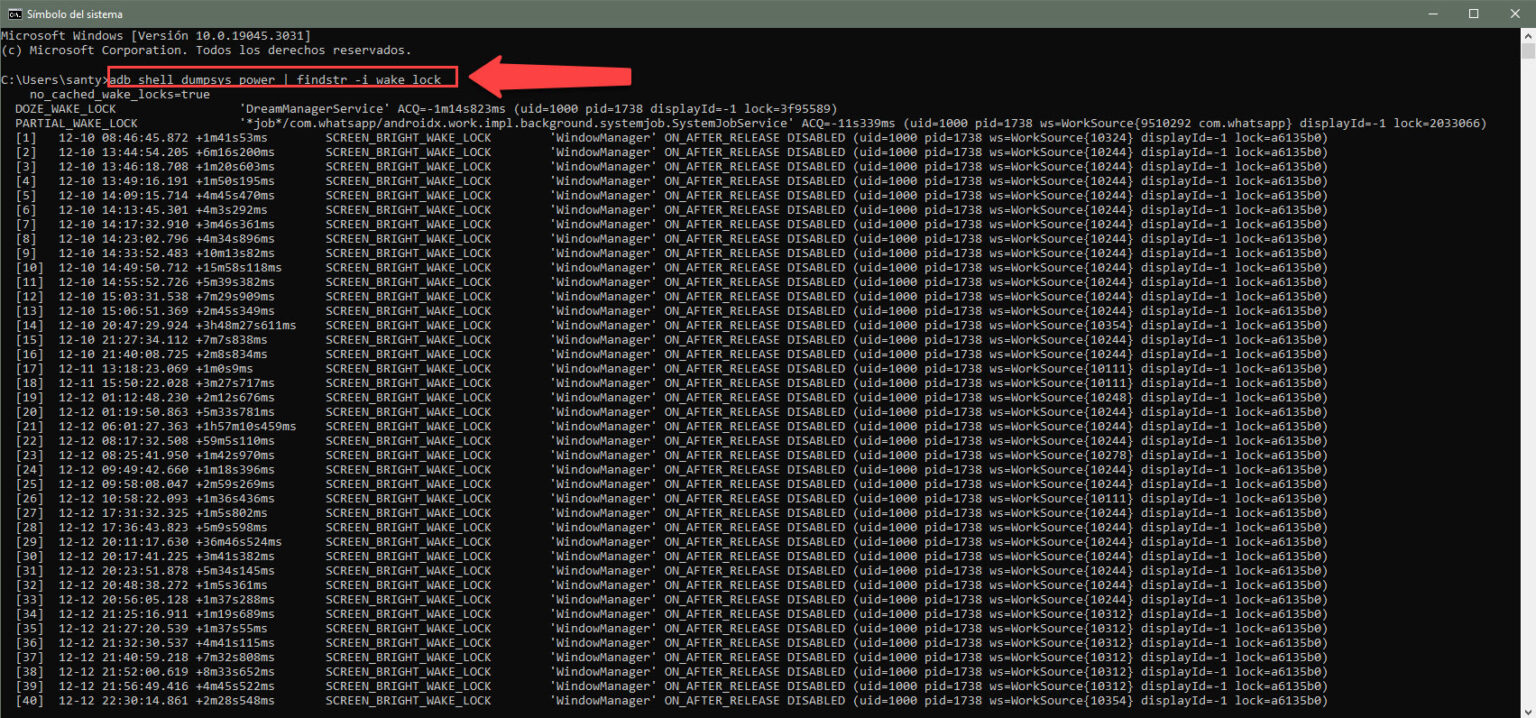Click the com.whatsapp SystemJobService job text
The width and height of the screenshot is (1536, 718).
(510, 123)
